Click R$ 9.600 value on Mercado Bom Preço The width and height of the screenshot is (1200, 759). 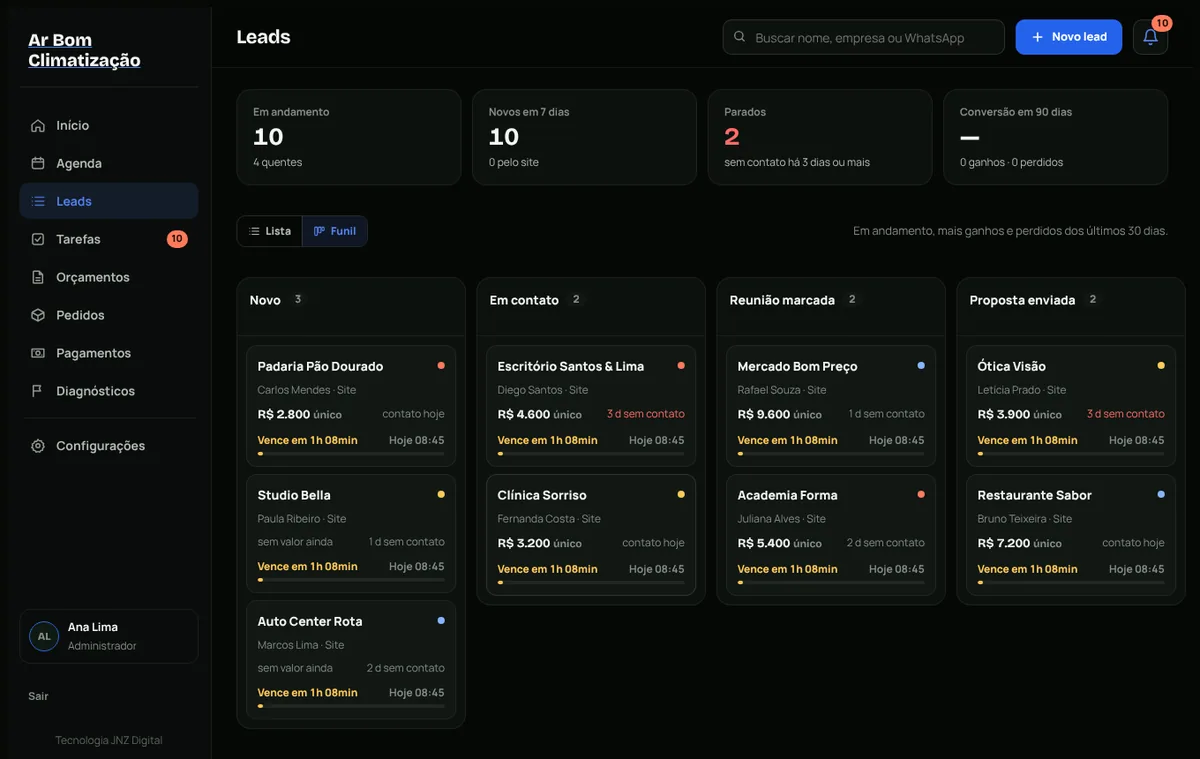coord(764,414)
